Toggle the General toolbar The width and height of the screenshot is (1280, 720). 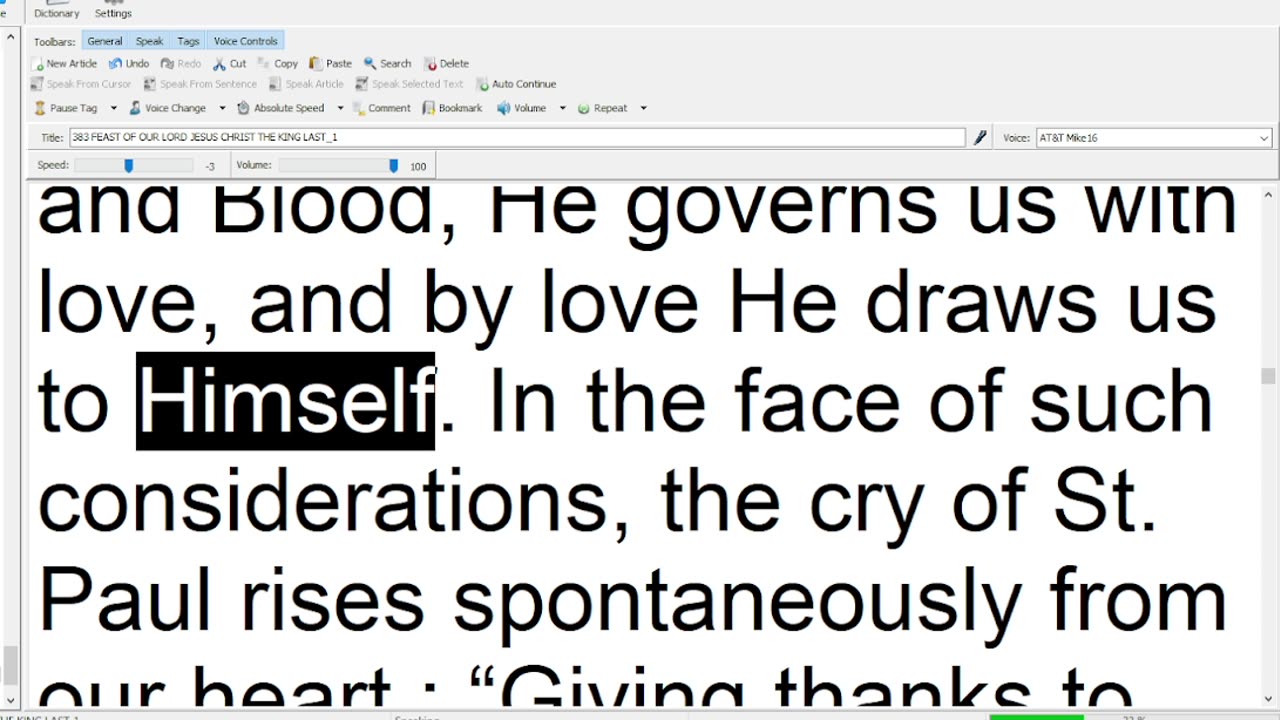[104, 41]
